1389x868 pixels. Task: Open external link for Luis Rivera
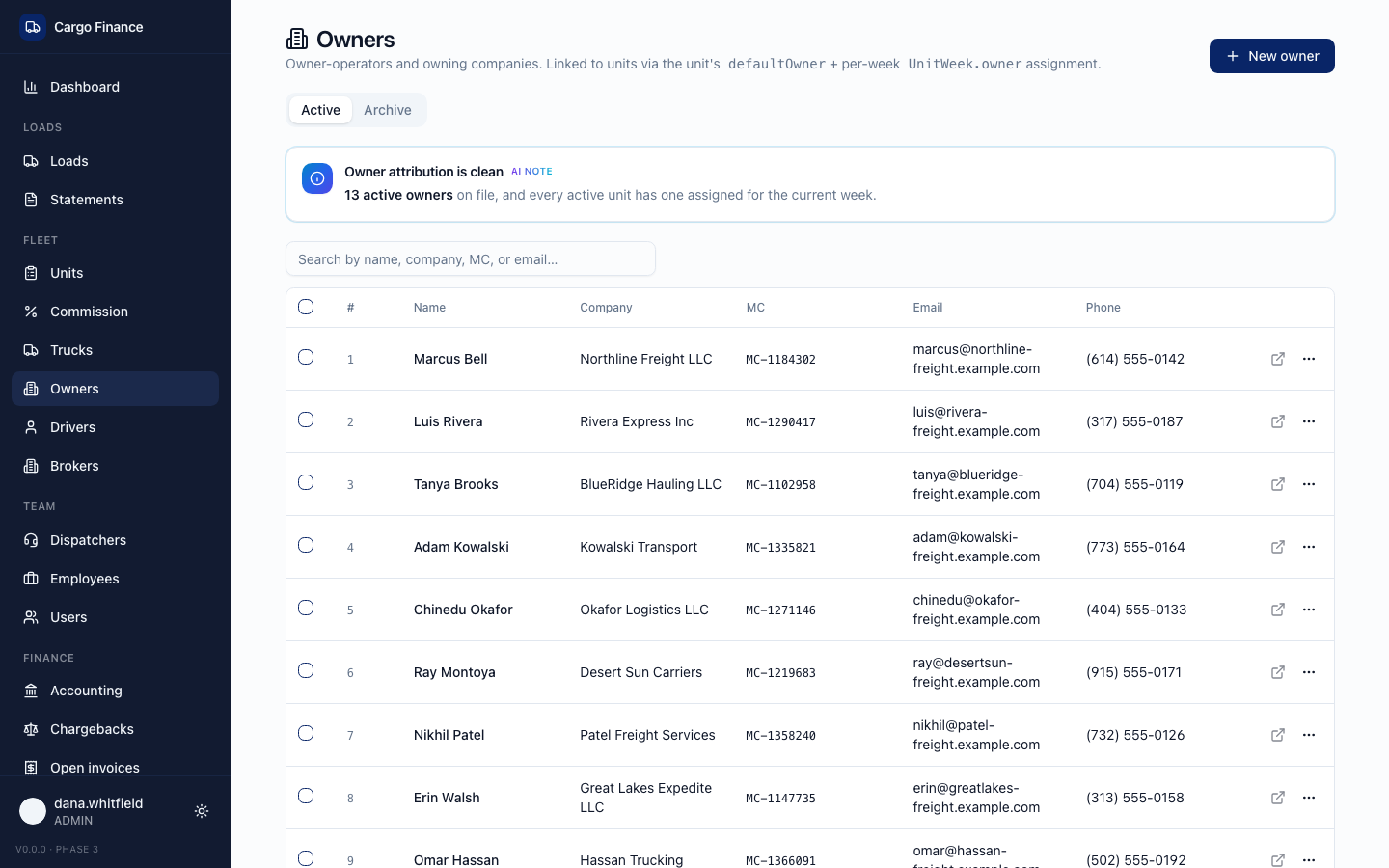(x=1278, y=421)
